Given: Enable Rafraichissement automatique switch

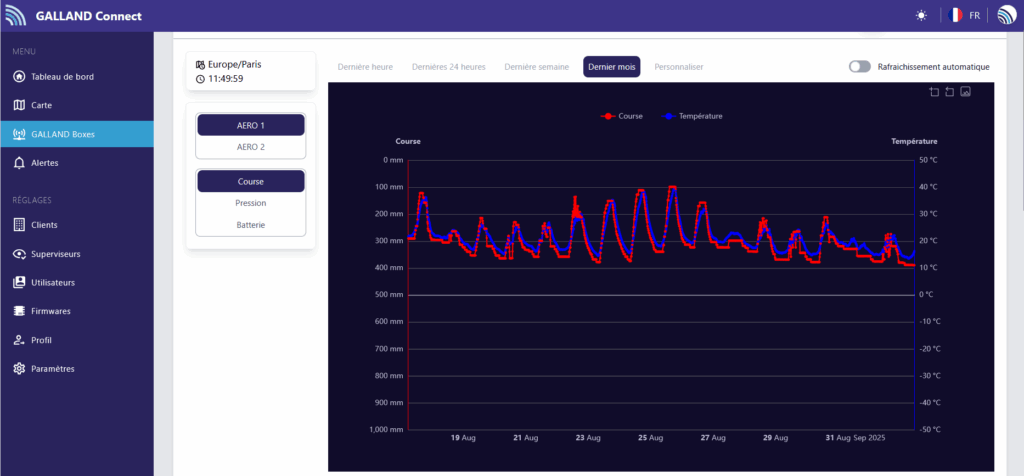Looking at the screenshot, I should pos(859,67).
